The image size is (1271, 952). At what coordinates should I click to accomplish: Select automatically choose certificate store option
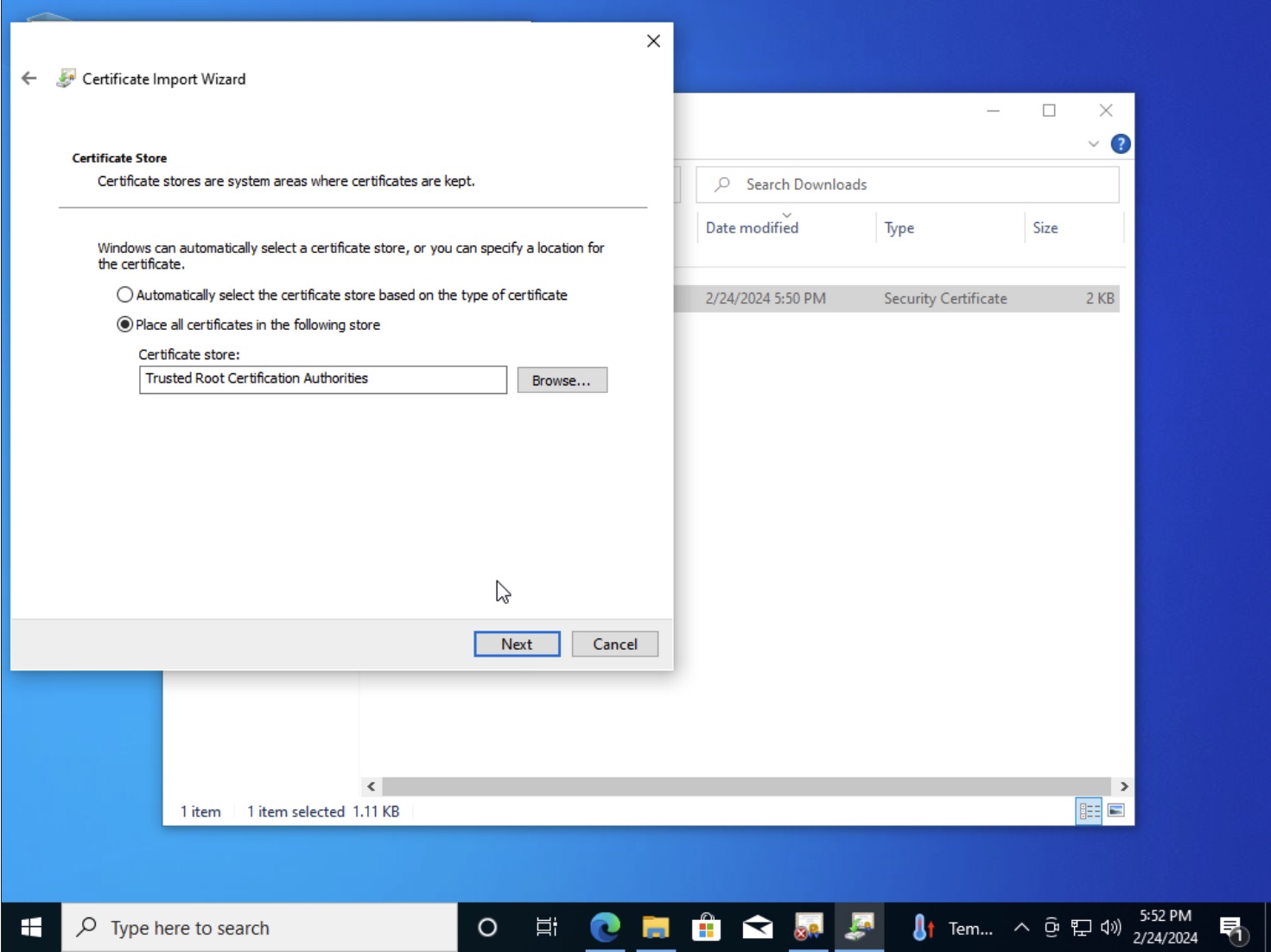coord(125,295)
